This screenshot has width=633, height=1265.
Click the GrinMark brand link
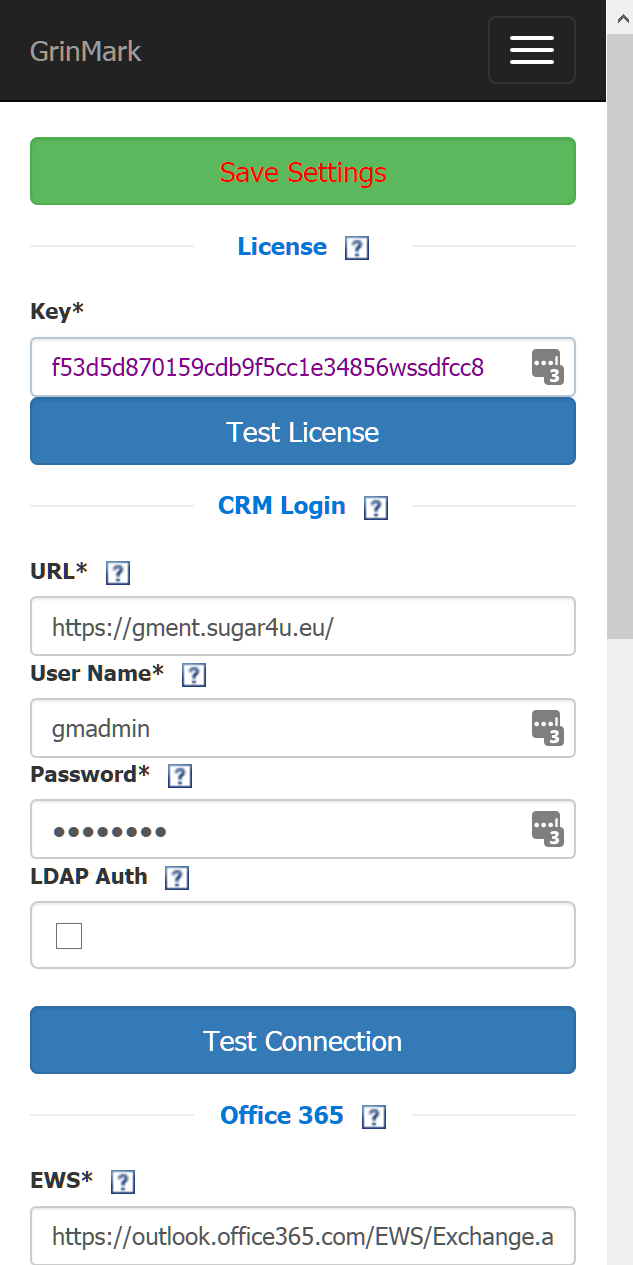pyautogui.click(x=86, y=50)
